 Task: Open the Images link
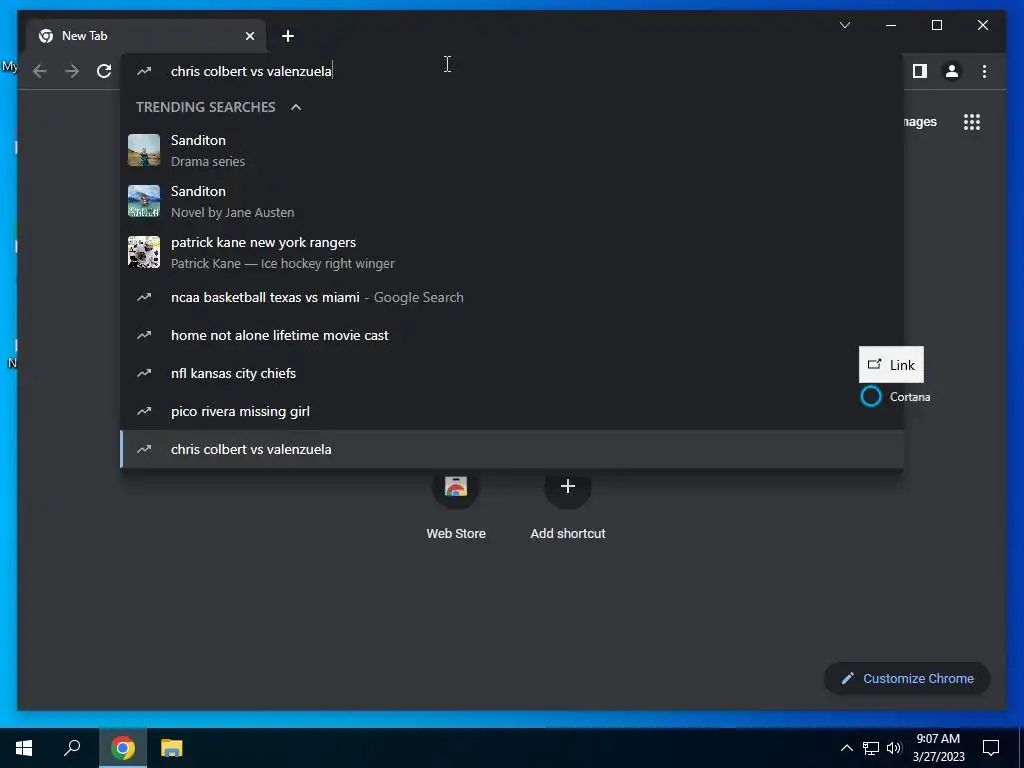pyautogui.click(x=920, y=122)
